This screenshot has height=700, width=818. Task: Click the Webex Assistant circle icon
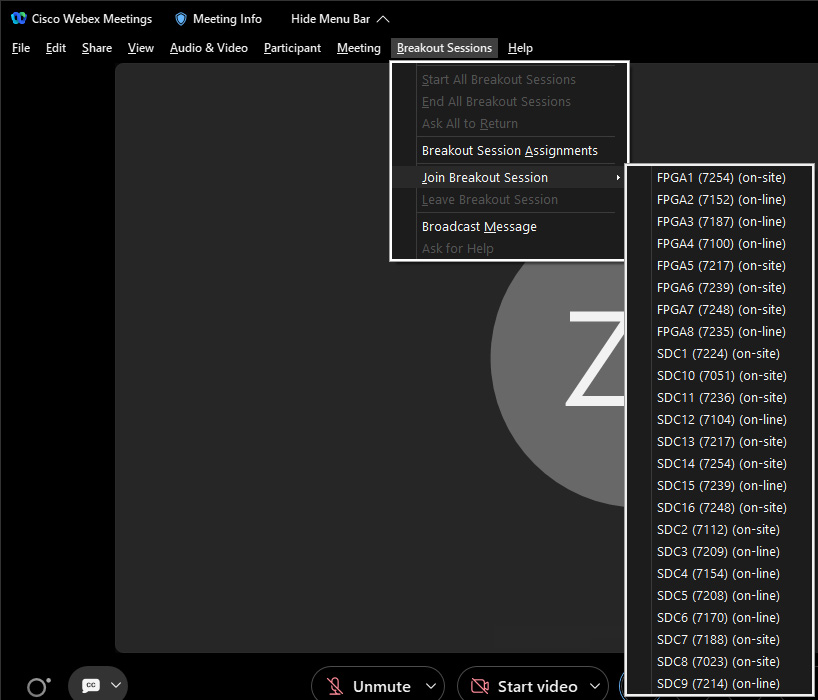pos(38,686)
